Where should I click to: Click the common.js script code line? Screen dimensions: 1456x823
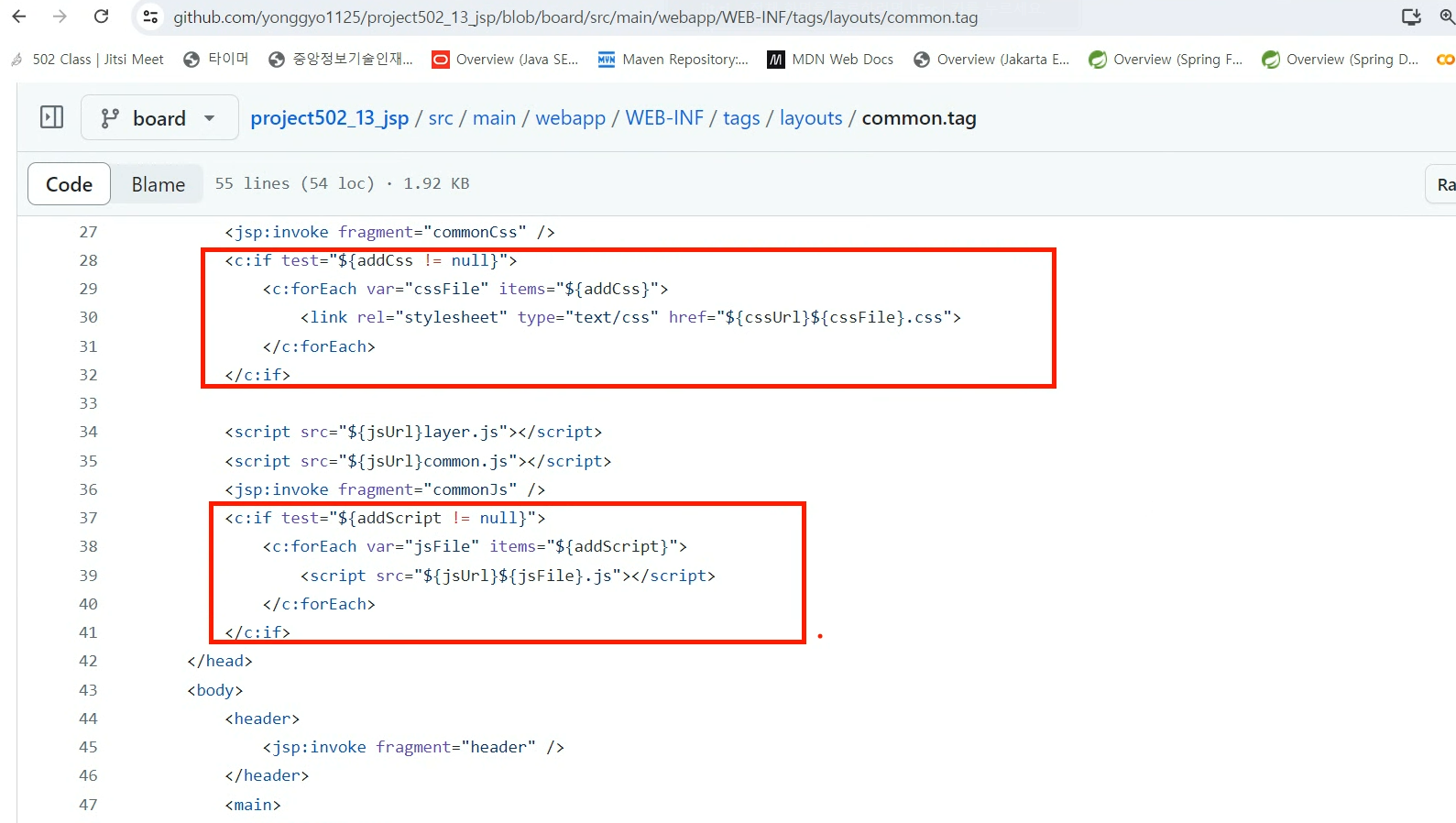418,461
